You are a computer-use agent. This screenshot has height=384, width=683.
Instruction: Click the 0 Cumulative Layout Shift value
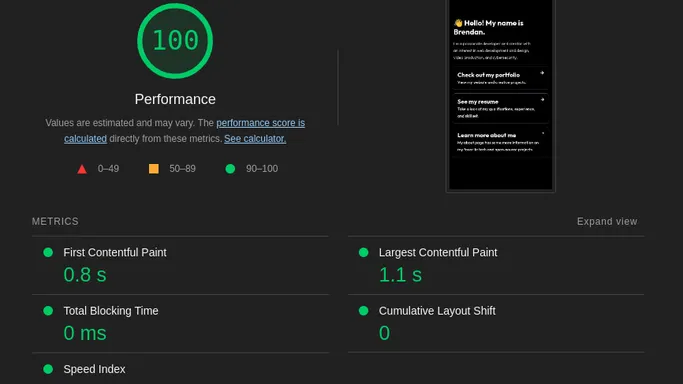384,333
